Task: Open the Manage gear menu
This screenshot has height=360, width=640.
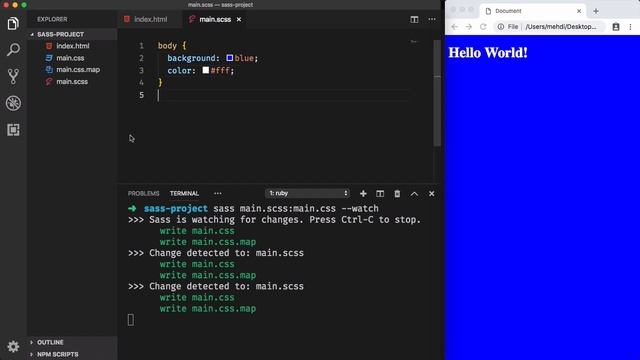Action: pyautogui.click(x=13, y=347)
